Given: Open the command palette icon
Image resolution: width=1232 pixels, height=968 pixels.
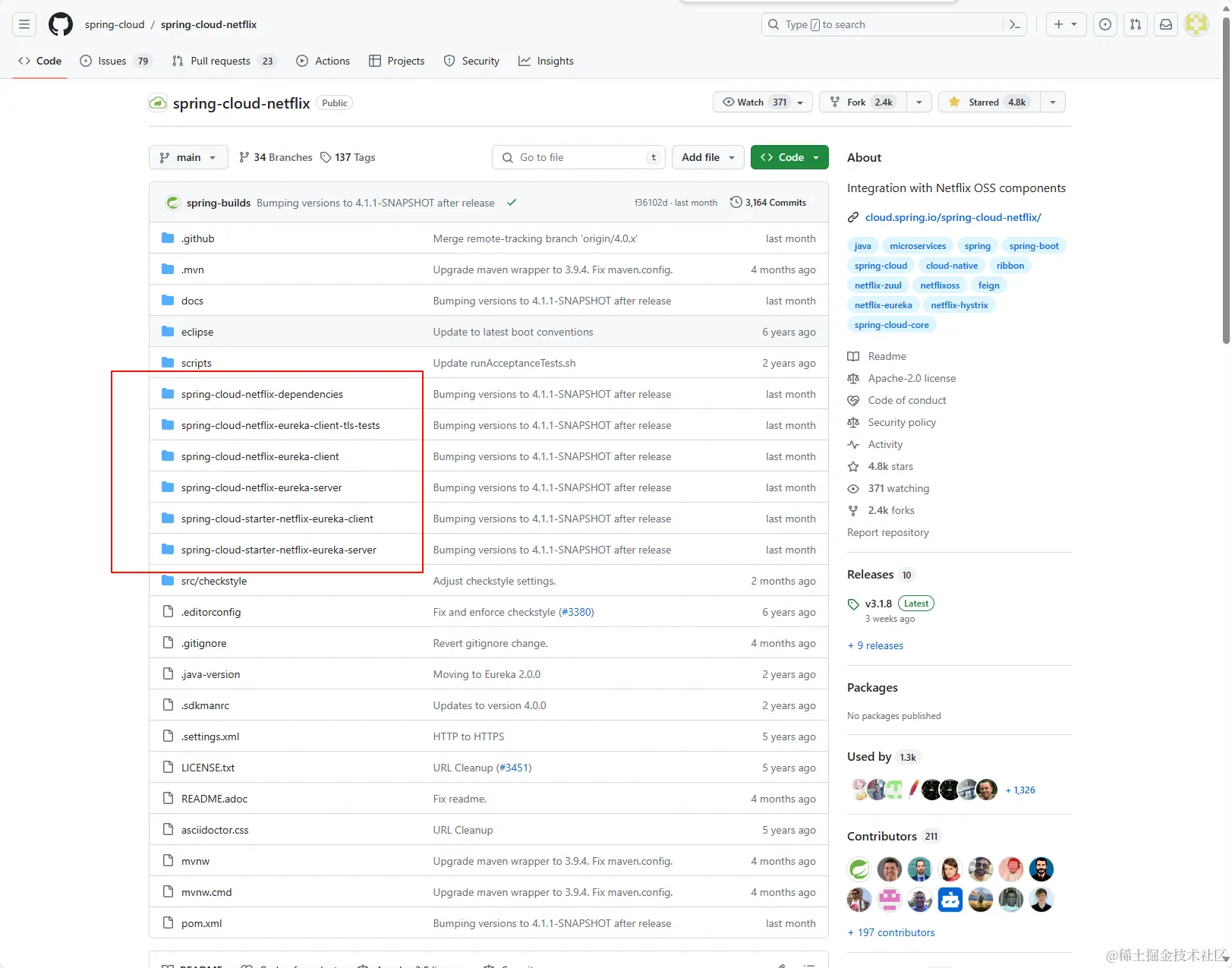Looking at the screenshot, I should pyautogui.click(x=1015, y=24).
